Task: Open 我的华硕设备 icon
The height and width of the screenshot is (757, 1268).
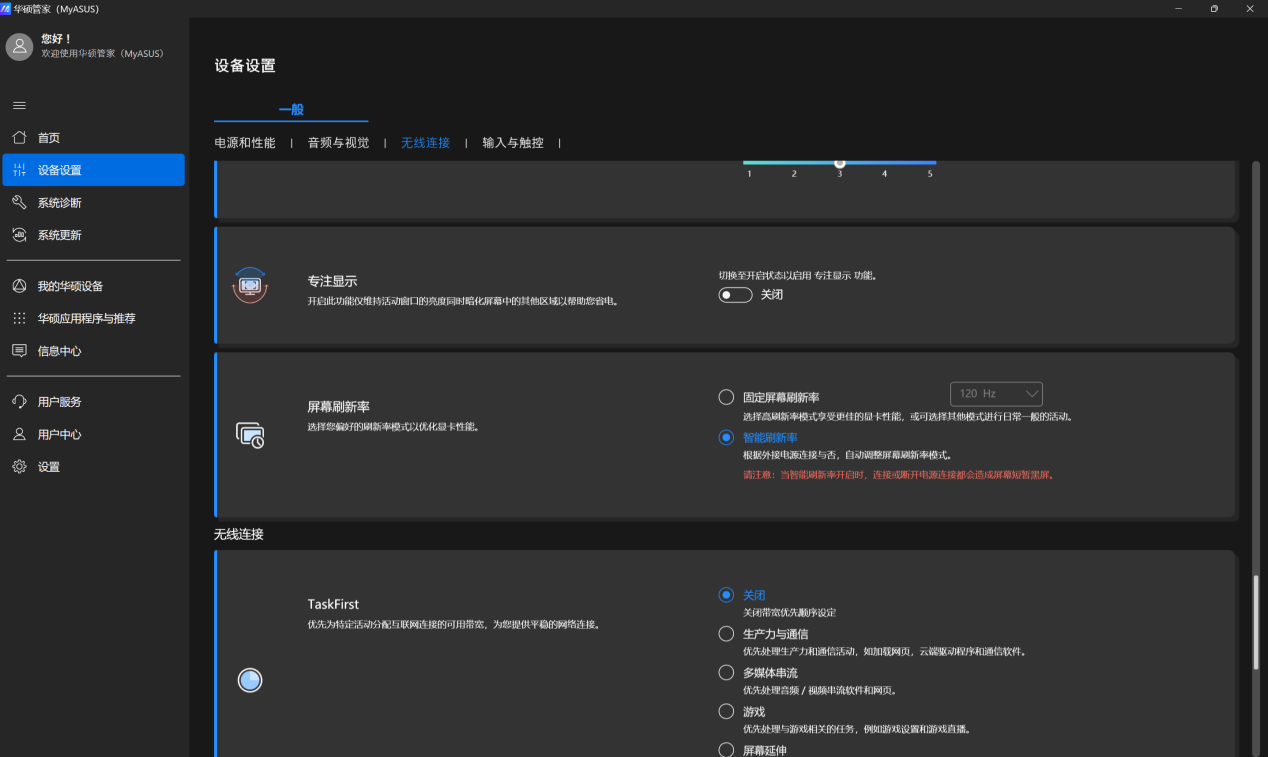Action: tap(19, 286)
